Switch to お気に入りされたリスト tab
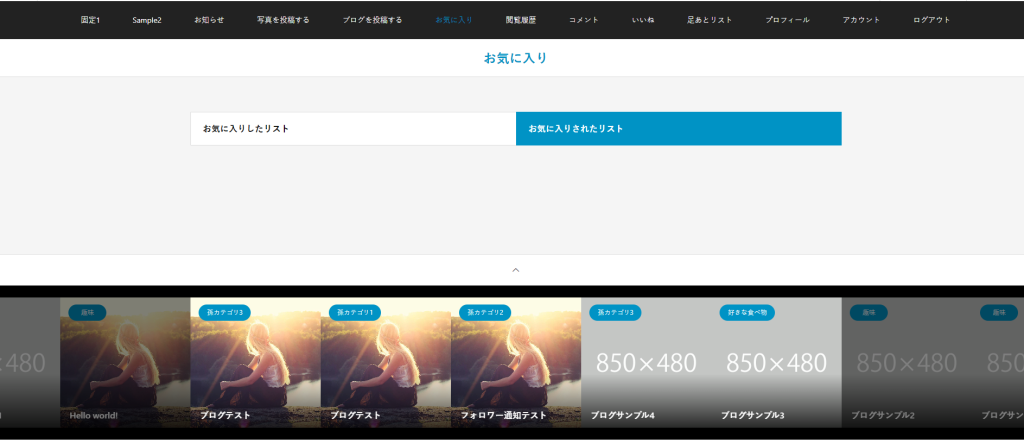 pos(678,129)
